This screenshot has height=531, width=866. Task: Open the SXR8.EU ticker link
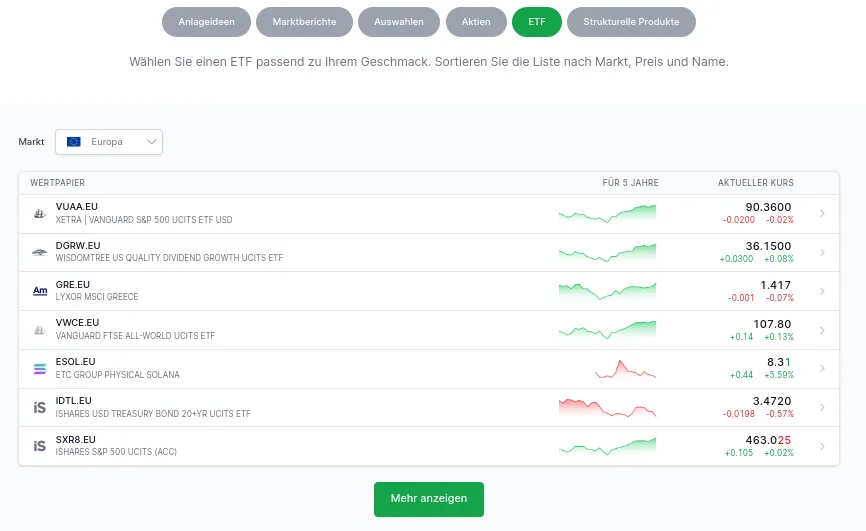point(76,439)
